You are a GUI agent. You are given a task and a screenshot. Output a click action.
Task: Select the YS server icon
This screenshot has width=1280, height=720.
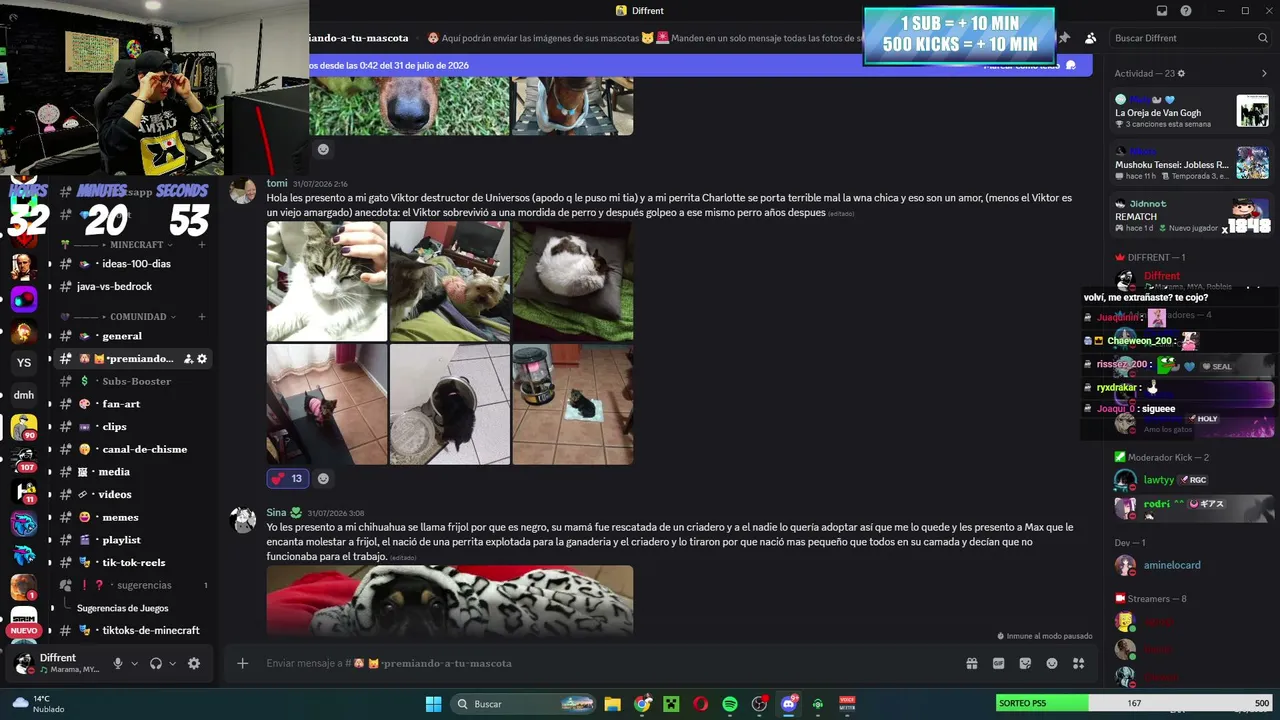[24, 363]
